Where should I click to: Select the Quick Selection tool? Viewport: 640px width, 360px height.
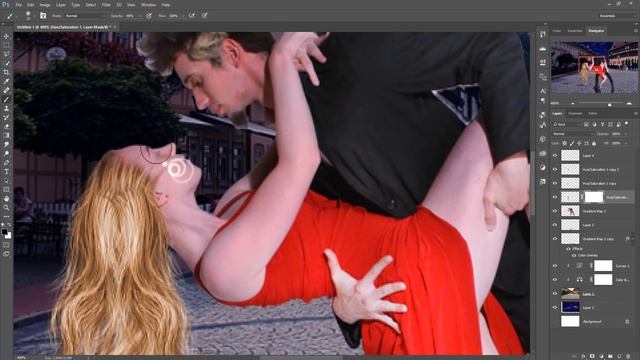pos(6,63)
